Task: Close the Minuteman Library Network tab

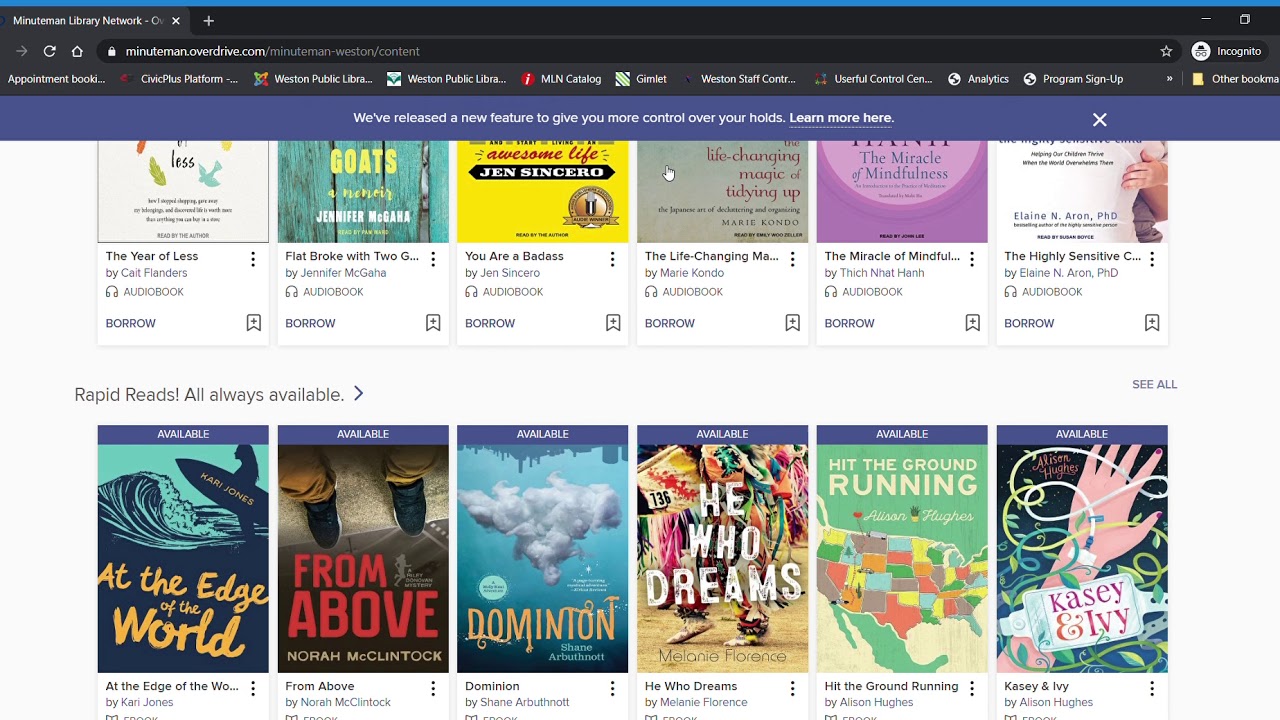Action: [x=176, y=20]
